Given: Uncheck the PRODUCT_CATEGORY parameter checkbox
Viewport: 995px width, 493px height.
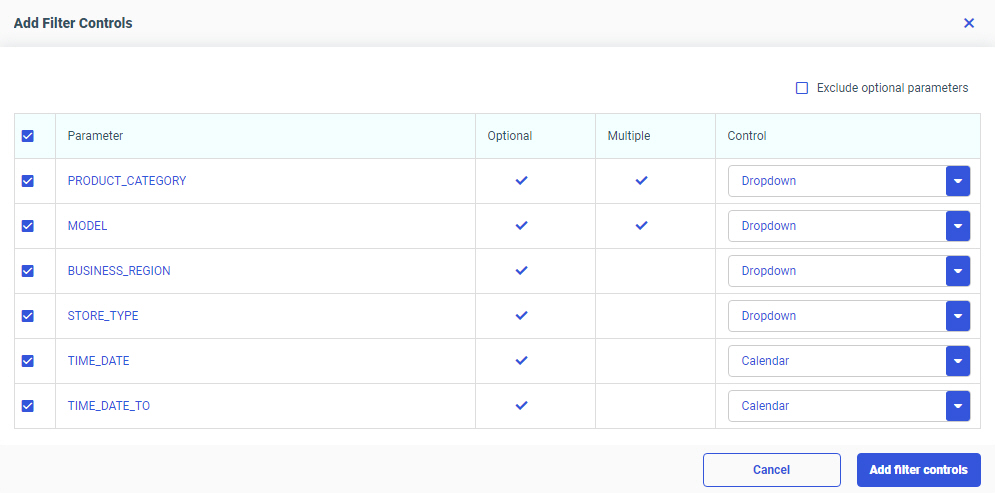Looking at the screenshot, I should 28,181.
